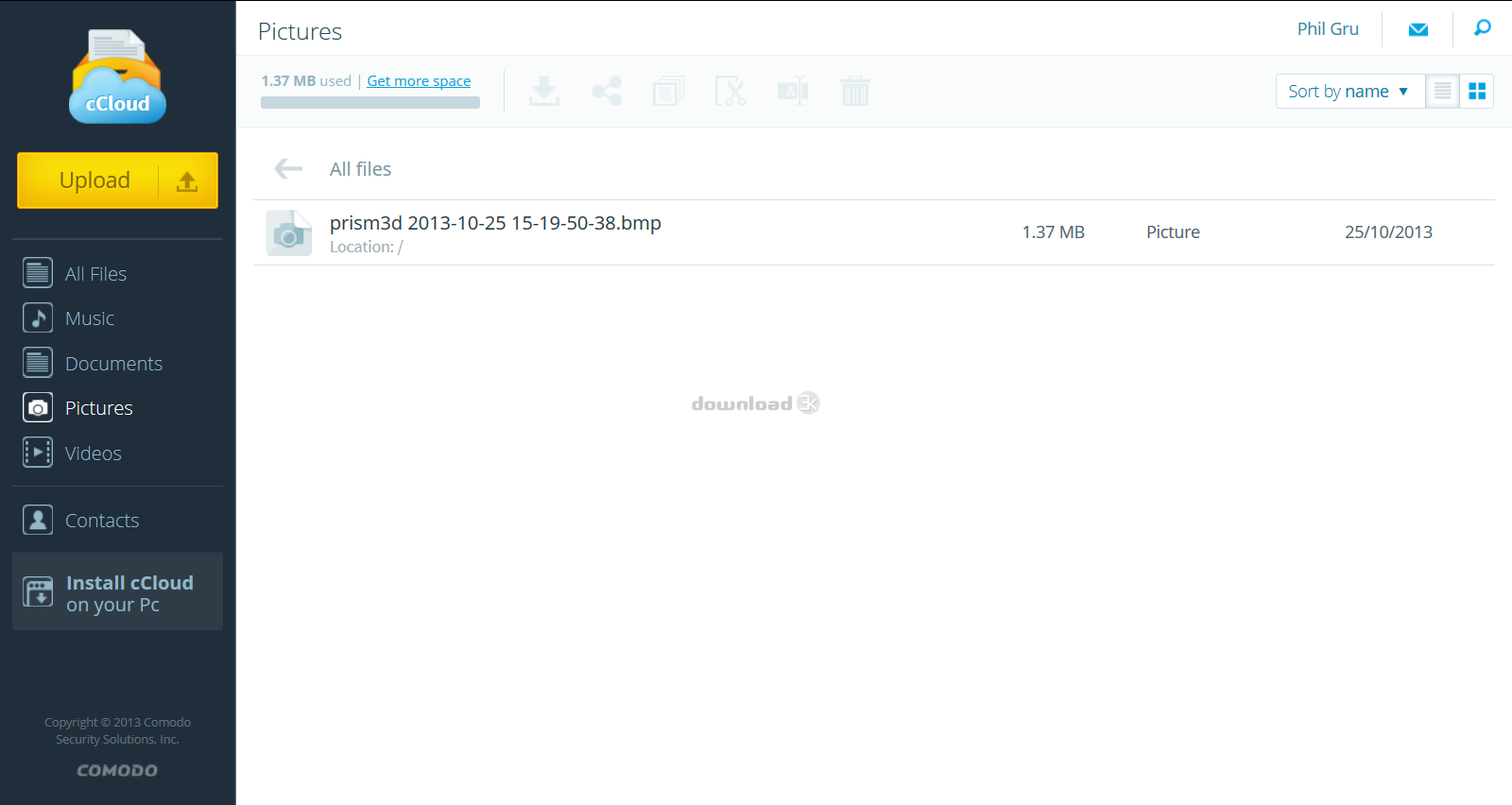This screenshot has width=1512, height=805.
Task: Click the 25/10/2013 date cell
Action: coord(1389,232)
